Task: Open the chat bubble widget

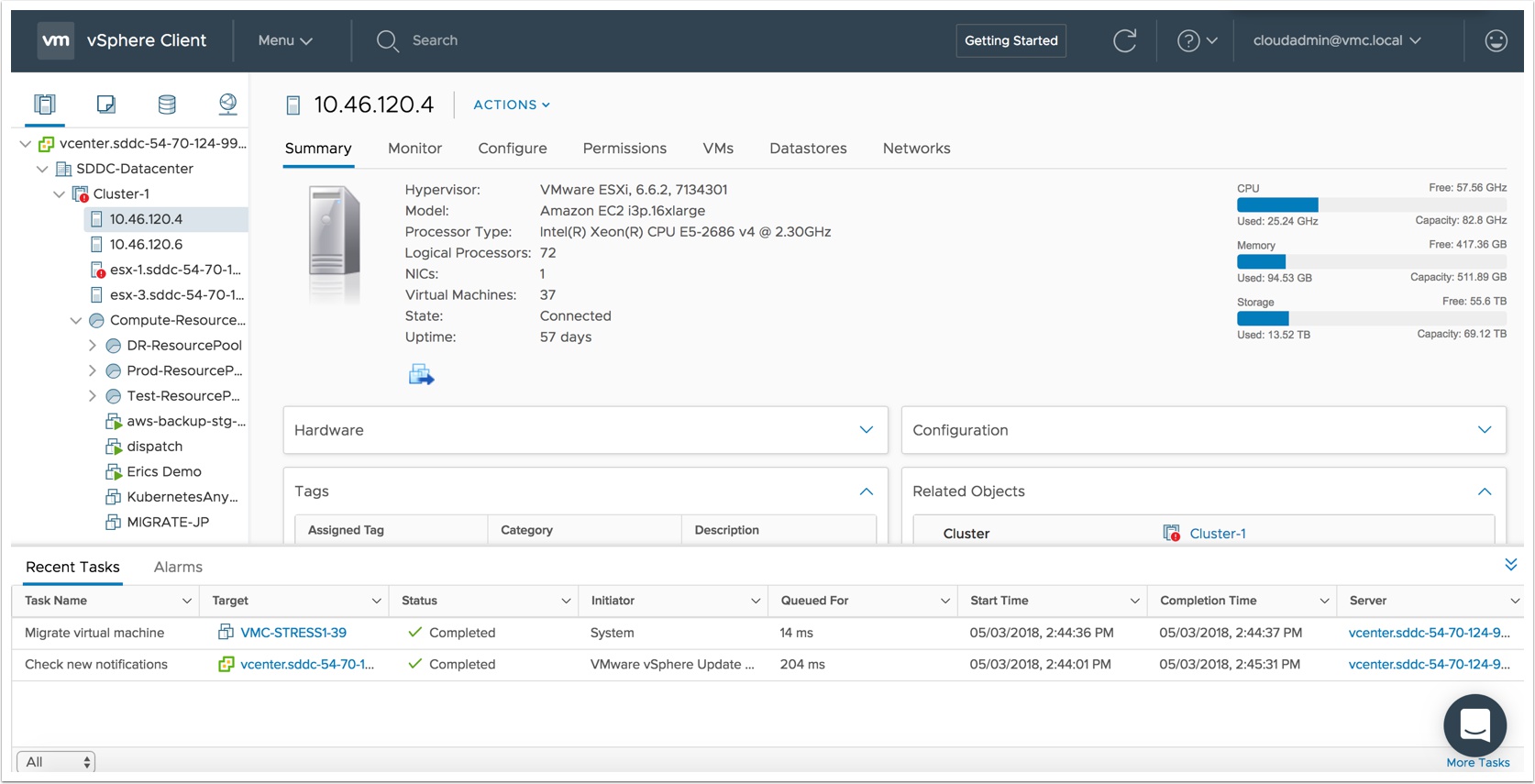Action: (x=1474, y=725)
